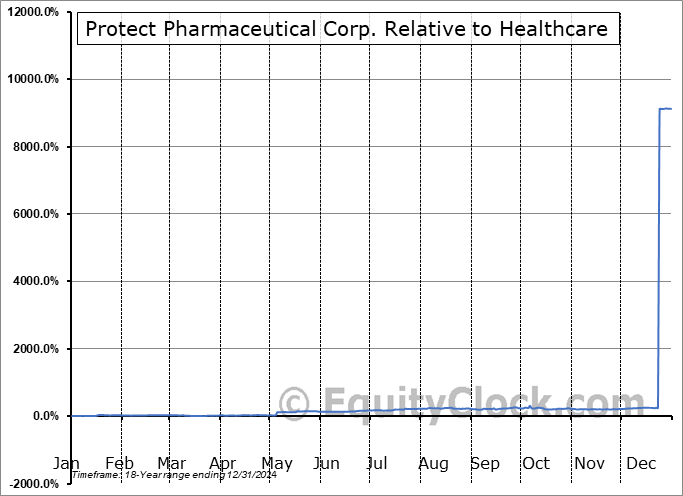Select the Jan label on the month axis

coord(66,464)
